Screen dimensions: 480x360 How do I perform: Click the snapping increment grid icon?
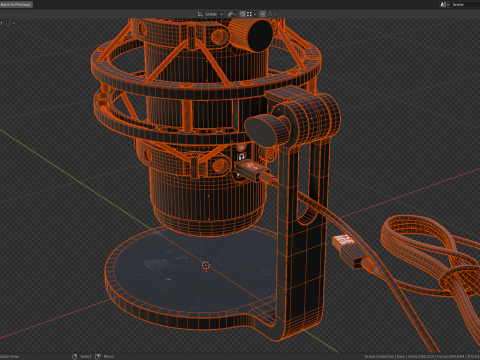coord(249,14)
